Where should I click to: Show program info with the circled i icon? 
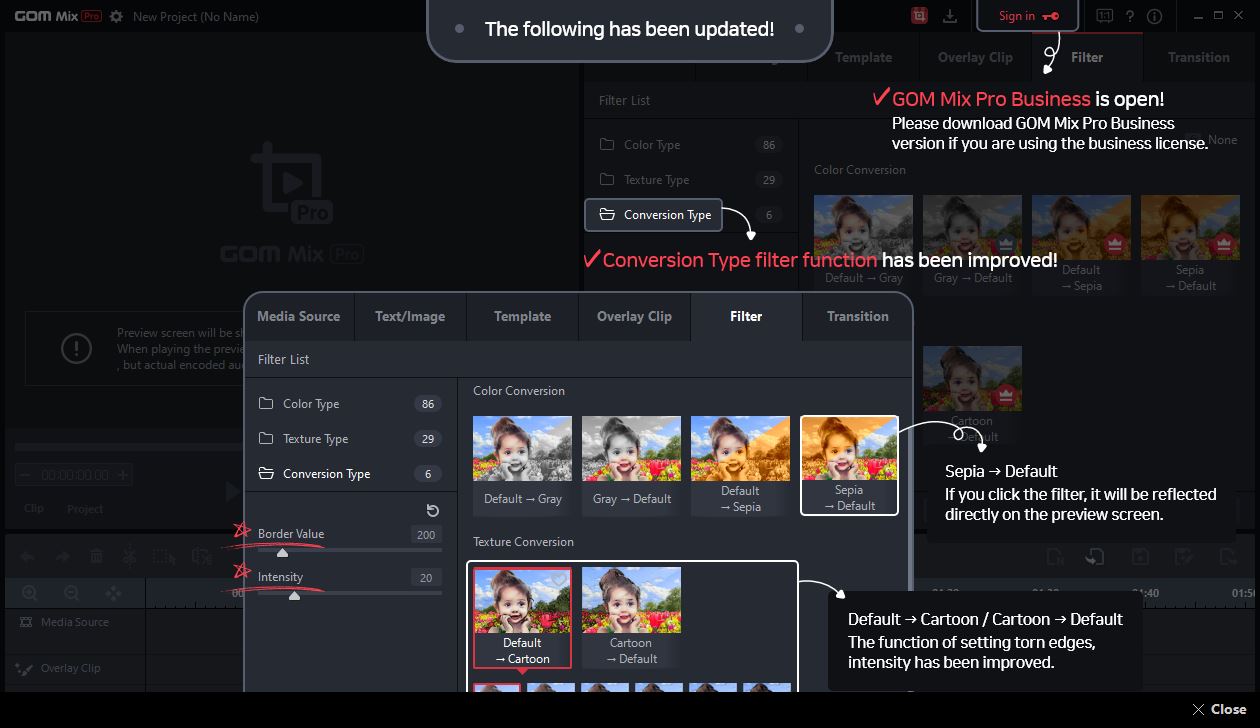pyautogui.click(x=1154, y=16)
